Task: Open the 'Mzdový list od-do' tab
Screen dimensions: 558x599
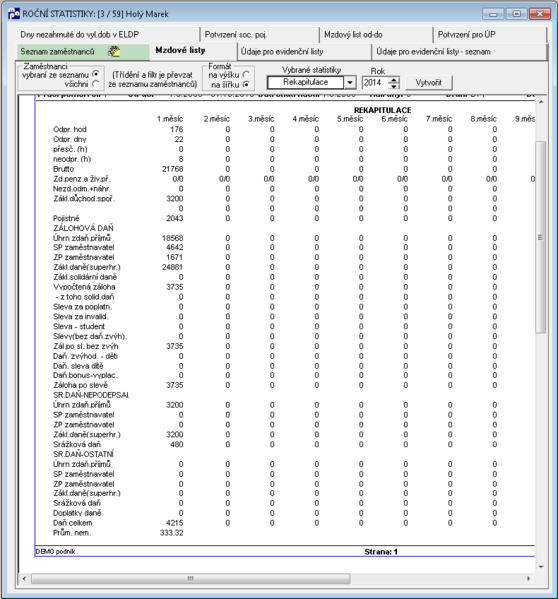Action: (x=375, y=35)
